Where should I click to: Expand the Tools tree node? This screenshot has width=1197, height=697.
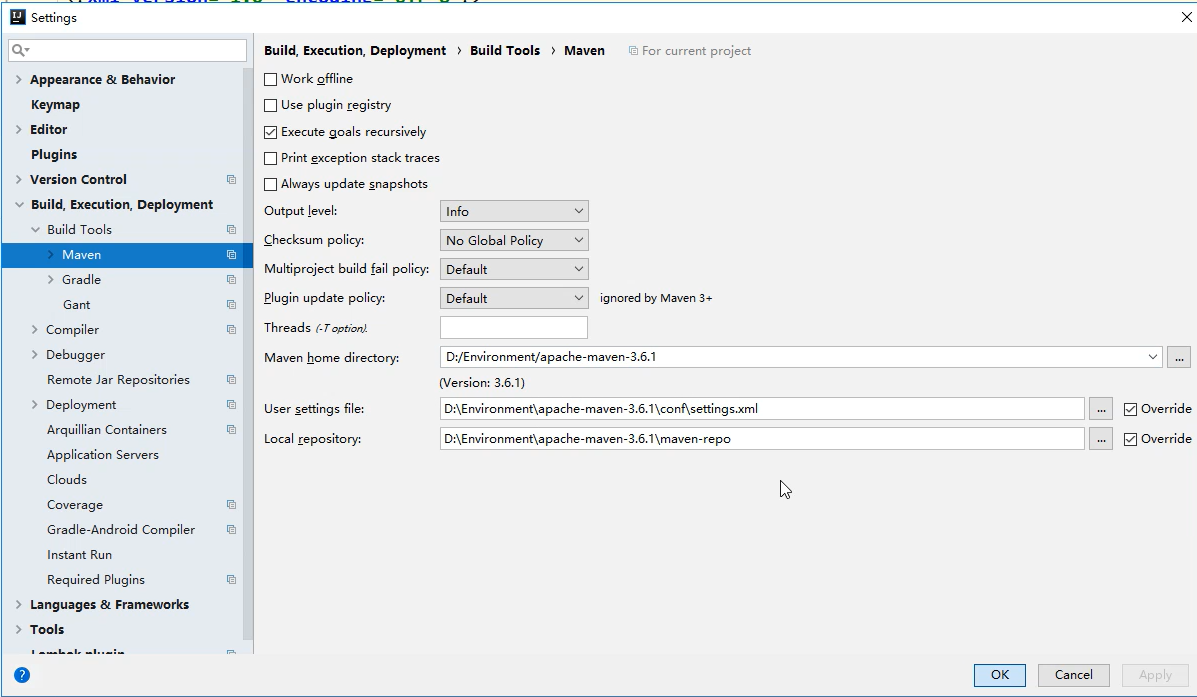tap(18, 630)
